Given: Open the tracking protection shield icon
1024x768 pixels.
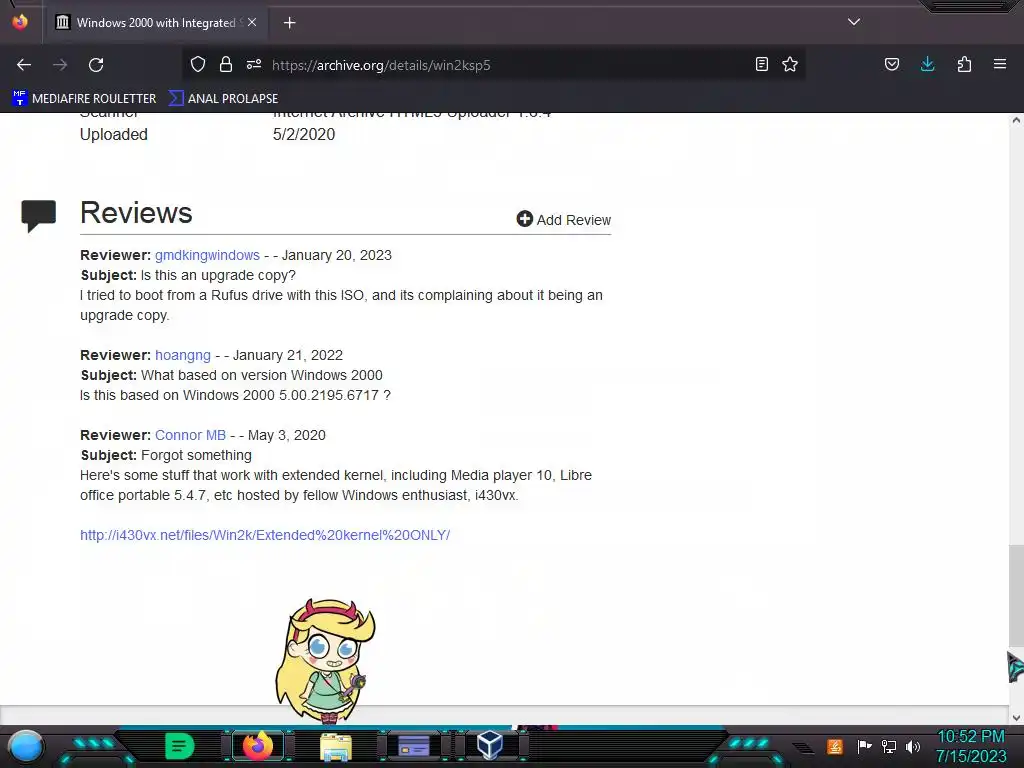Looking at the screenshot, I should (198, 64).
